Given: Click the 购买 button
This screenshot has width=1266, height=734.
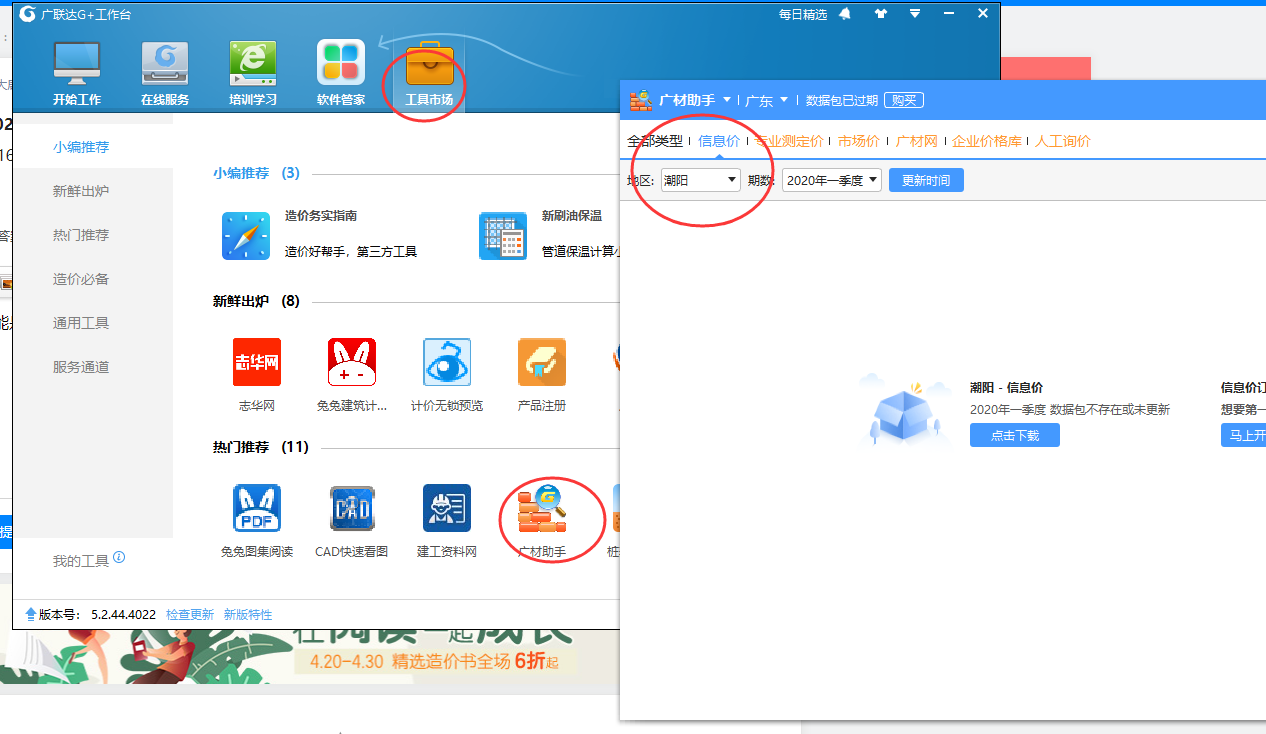Looking at the screenshot, I should (x=904, y=100).
